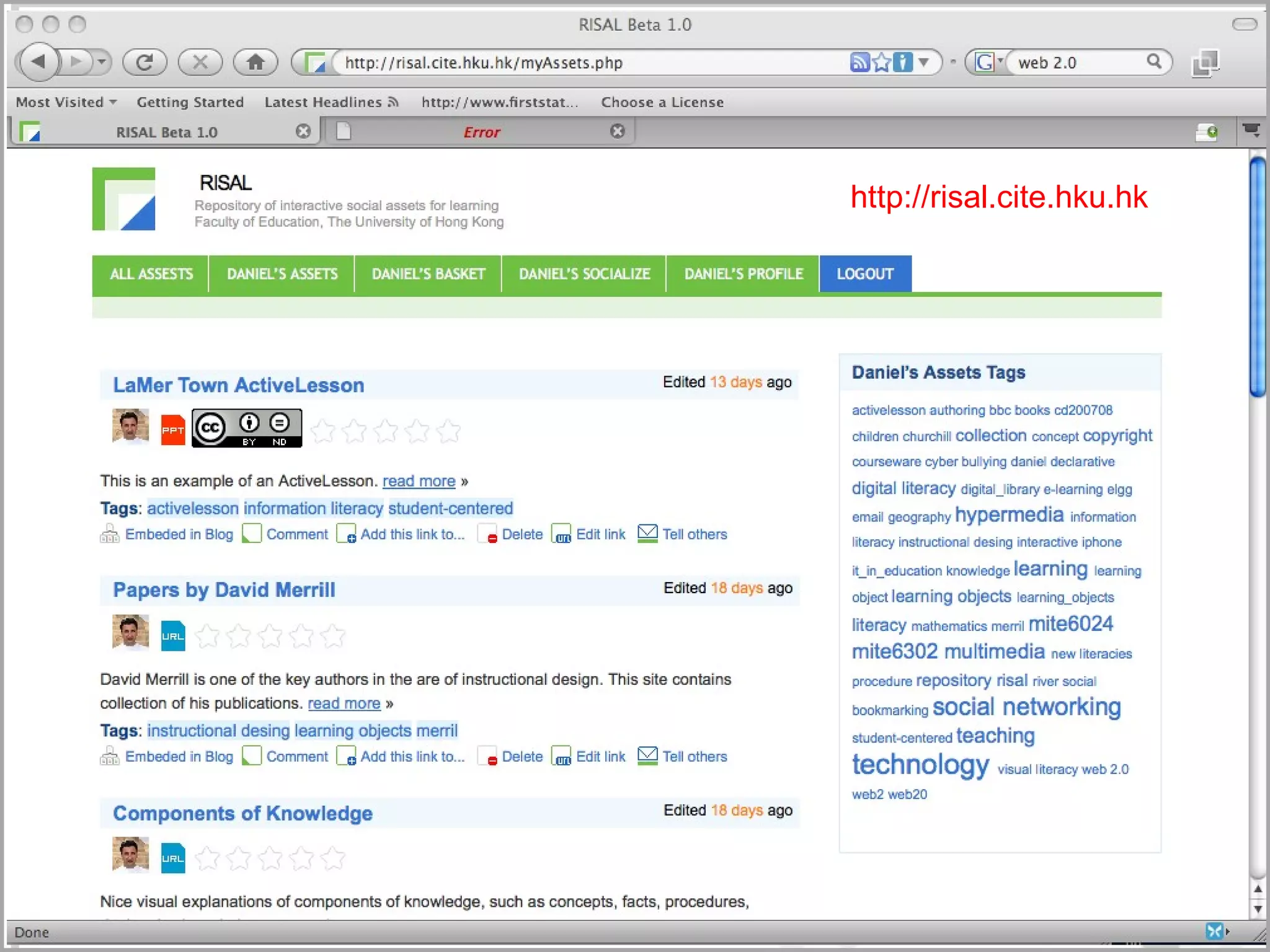Open the LaMer Town ActiveLesson title link
This screenshot has height=952, width=1270.
tap(239, 385)
